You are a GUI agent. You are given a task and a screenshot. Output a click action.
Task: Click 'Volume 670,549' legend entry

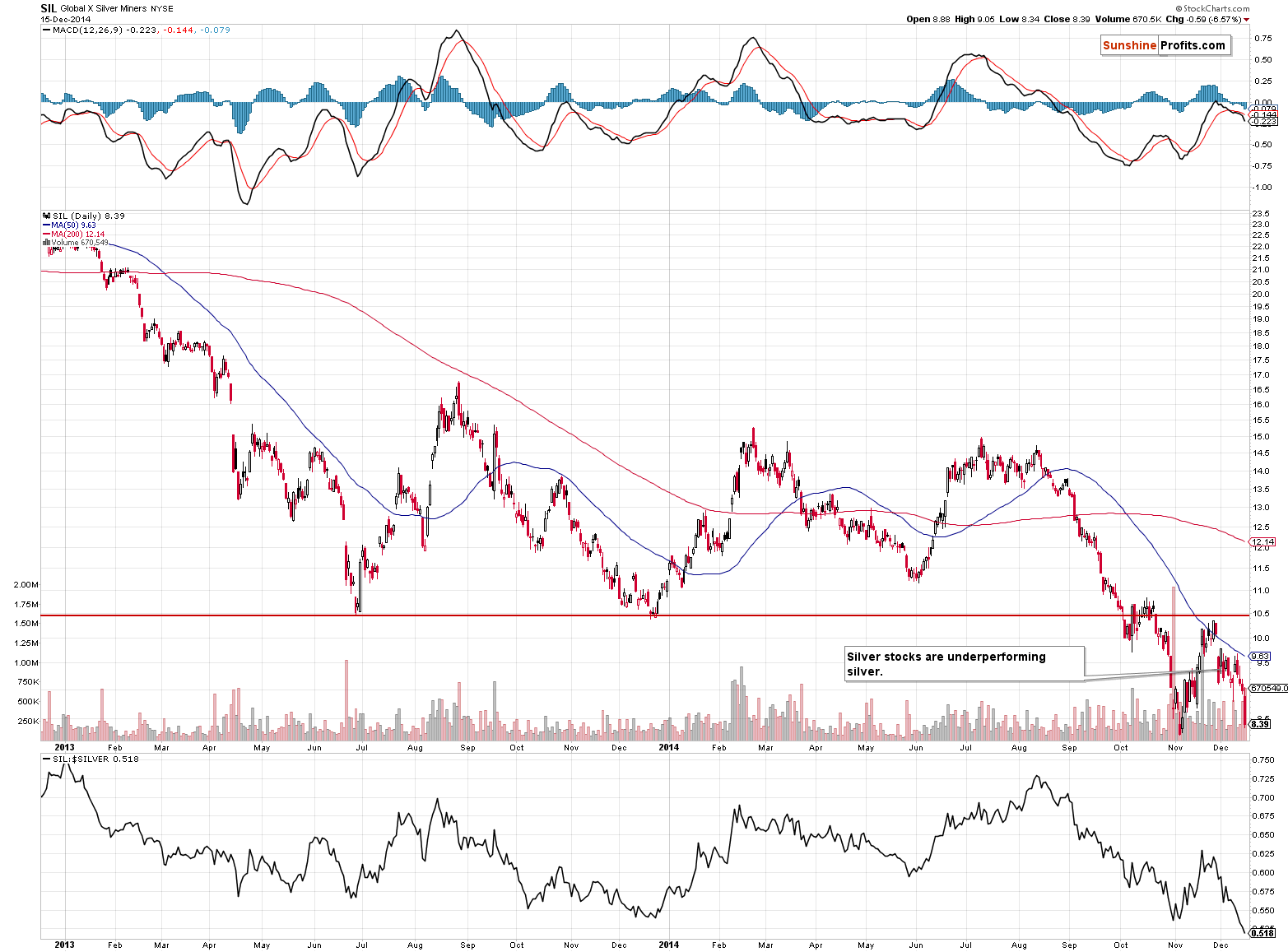[x=80, y=243]
